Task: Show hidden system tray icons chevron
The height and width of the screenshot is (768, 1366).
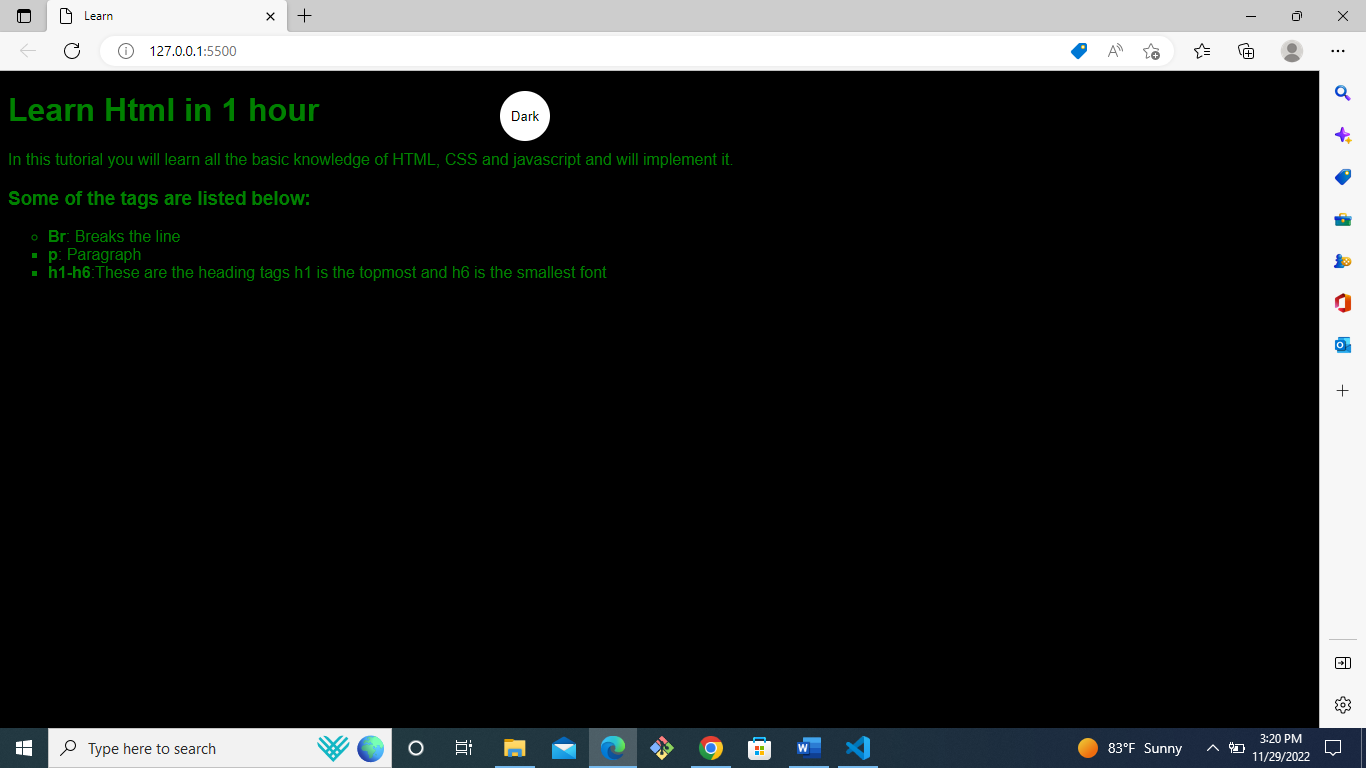Action: (x=1213, y=748)
